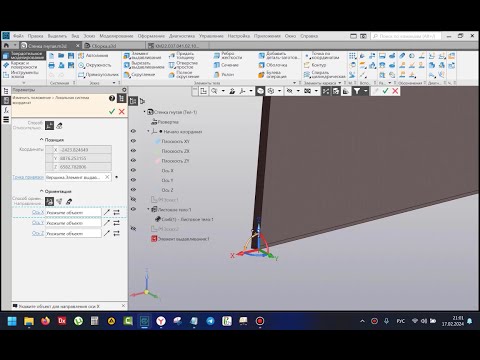Collapse the Позиция section
The width and height of the screenshot is (480, 360).
click(42, 140)
